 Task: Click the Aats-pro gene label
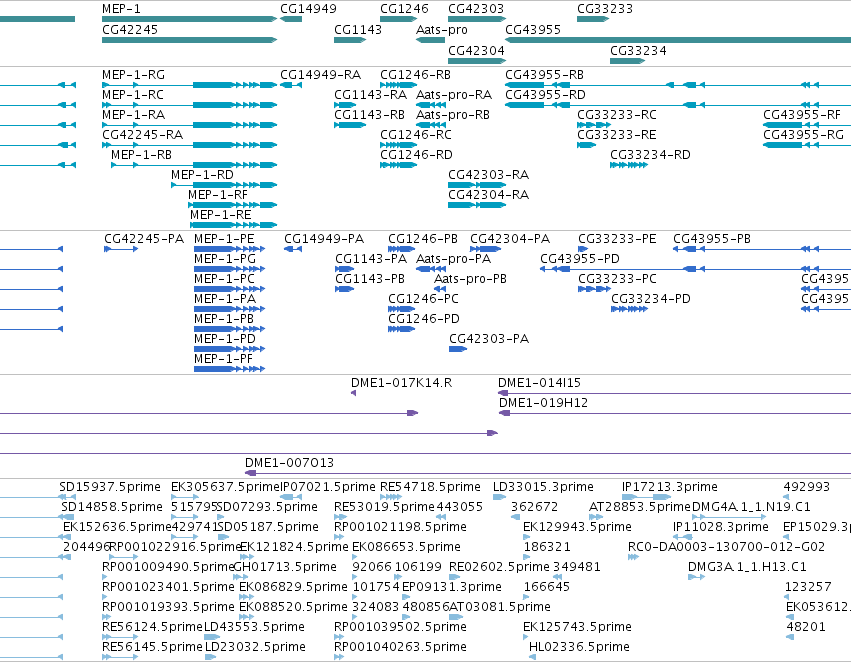(442, 29)
